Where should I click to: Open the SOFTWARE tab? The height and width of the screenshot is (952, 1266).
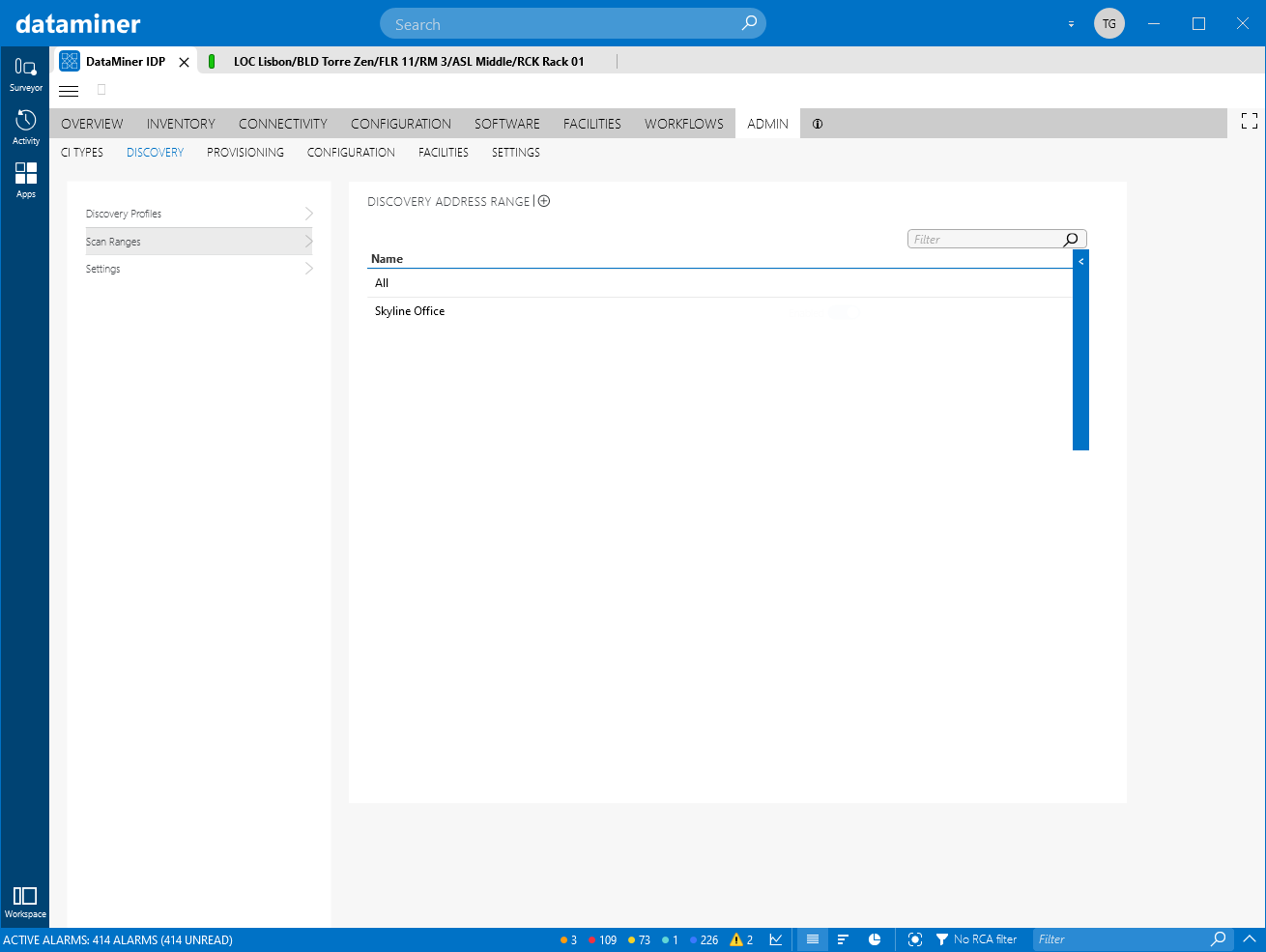point(507,124)
